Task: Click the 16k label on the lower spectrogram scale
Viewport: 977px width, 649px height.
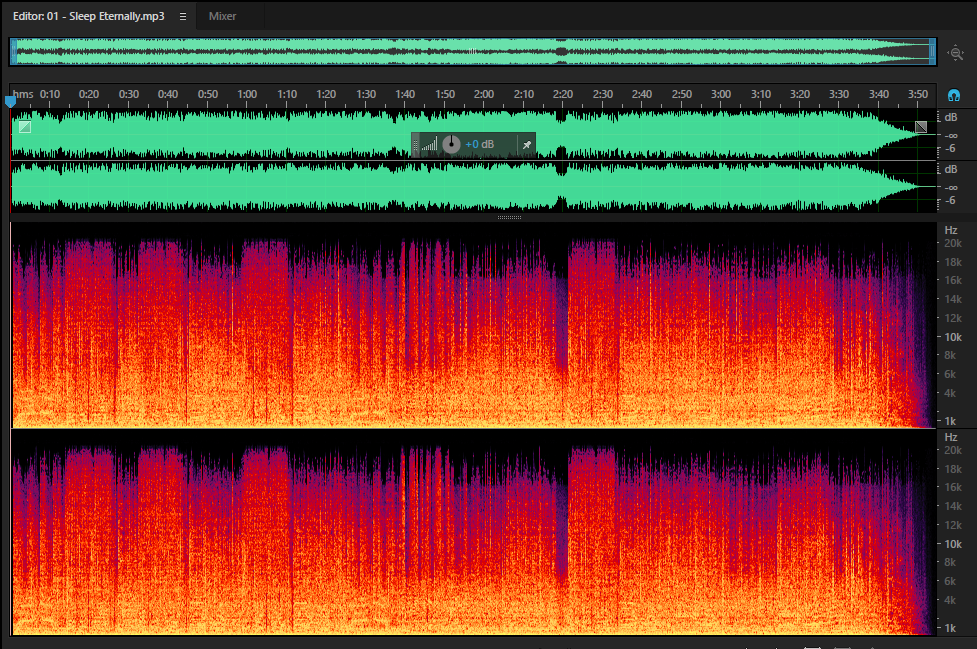Action: pyautogui.click(x=953, y=487)
